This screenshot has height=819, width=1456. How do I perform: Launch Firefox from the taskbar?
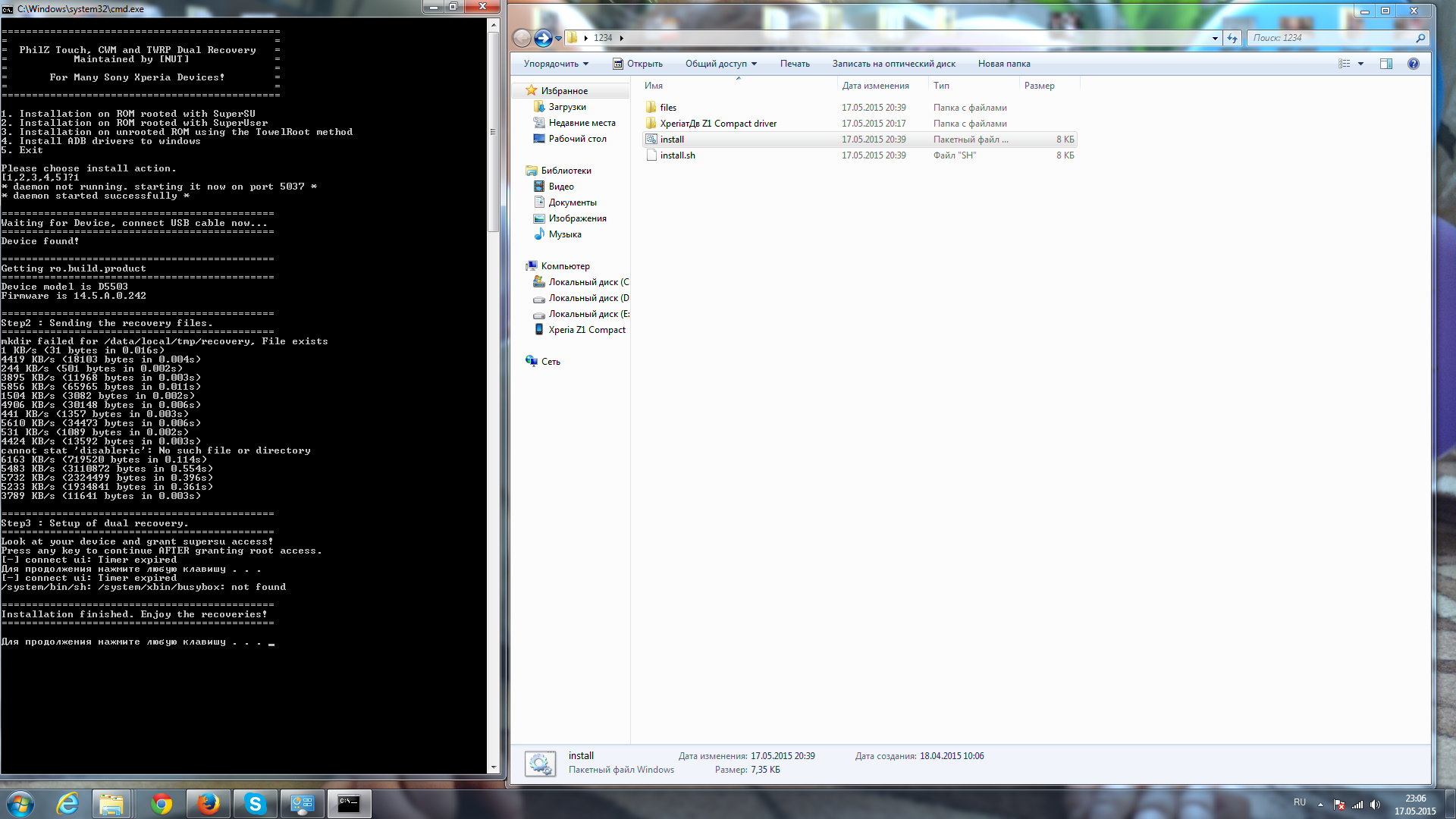click(x=208, y=804)
